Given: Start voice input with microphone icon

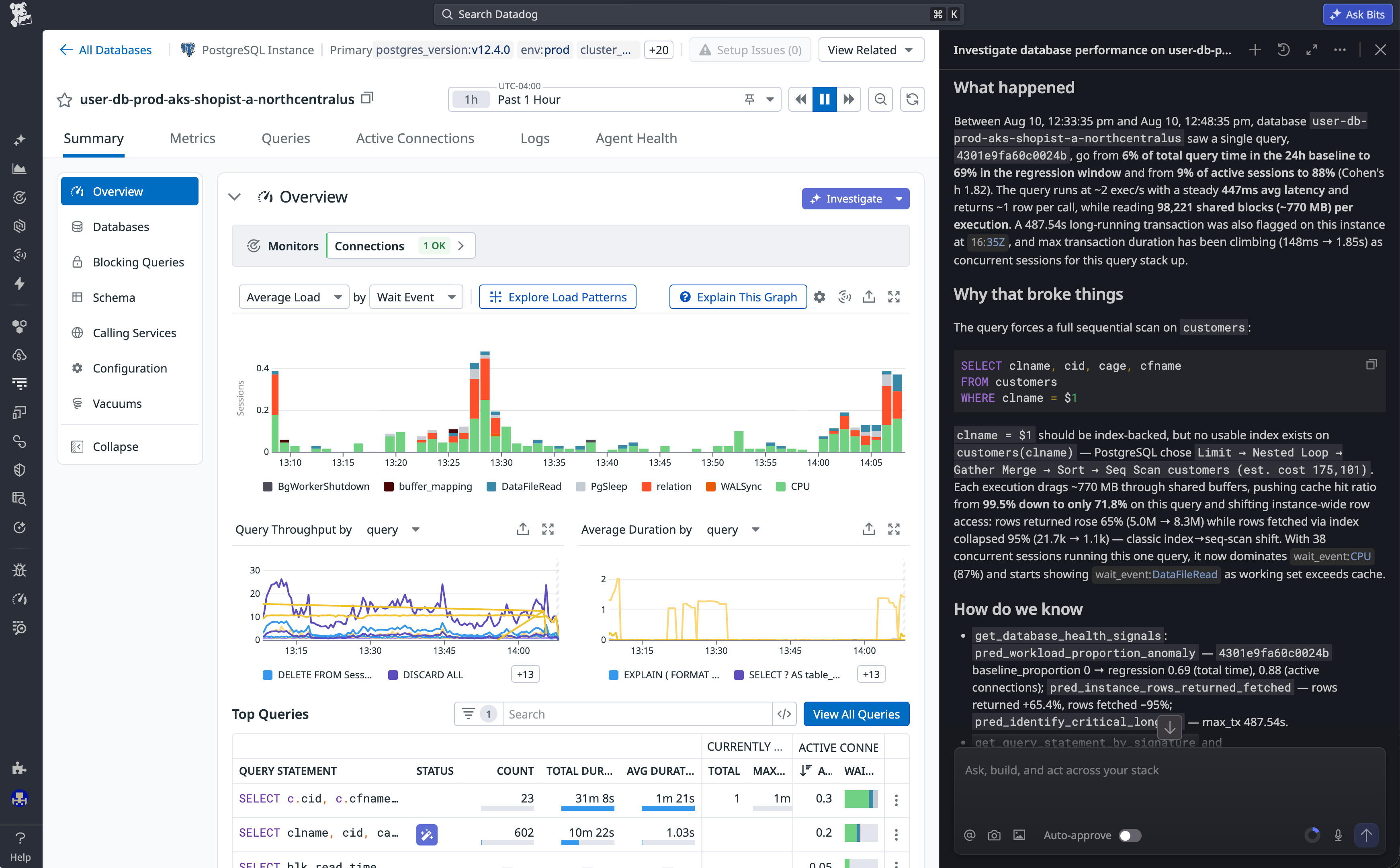Looking at the screenshot, I should (1338, 835).
